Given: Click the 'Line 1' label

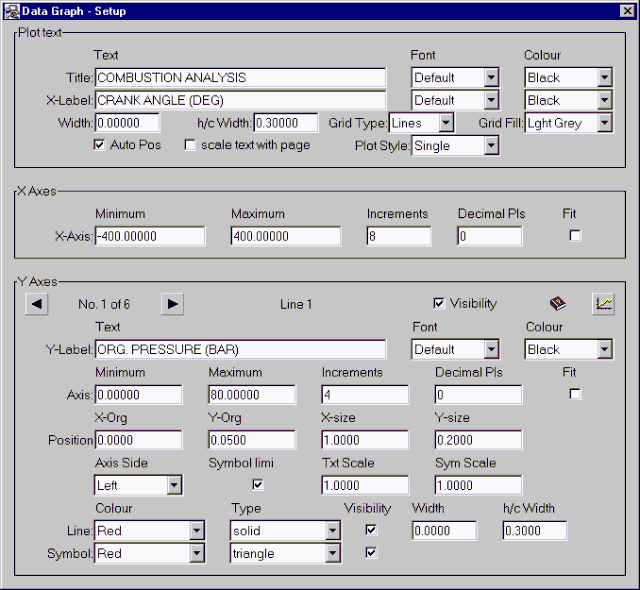Looking at the screenshot, I should (x=296, y=304).
